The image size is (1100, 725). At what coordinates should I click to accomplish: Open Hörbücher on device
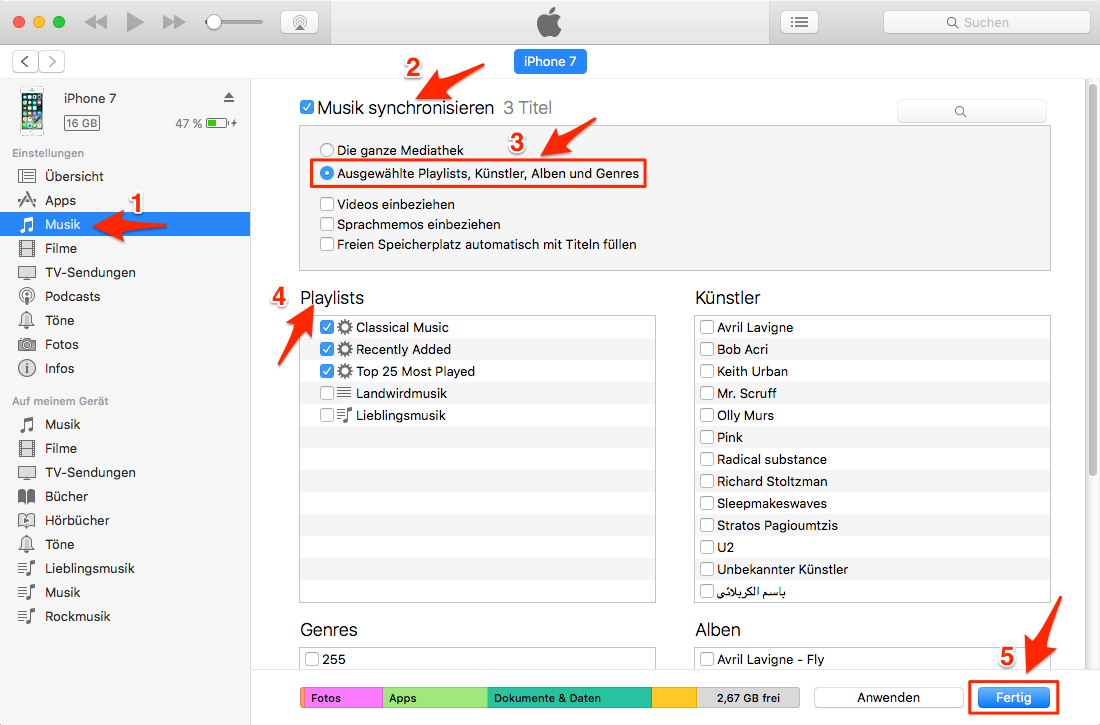tap(125, 520)
